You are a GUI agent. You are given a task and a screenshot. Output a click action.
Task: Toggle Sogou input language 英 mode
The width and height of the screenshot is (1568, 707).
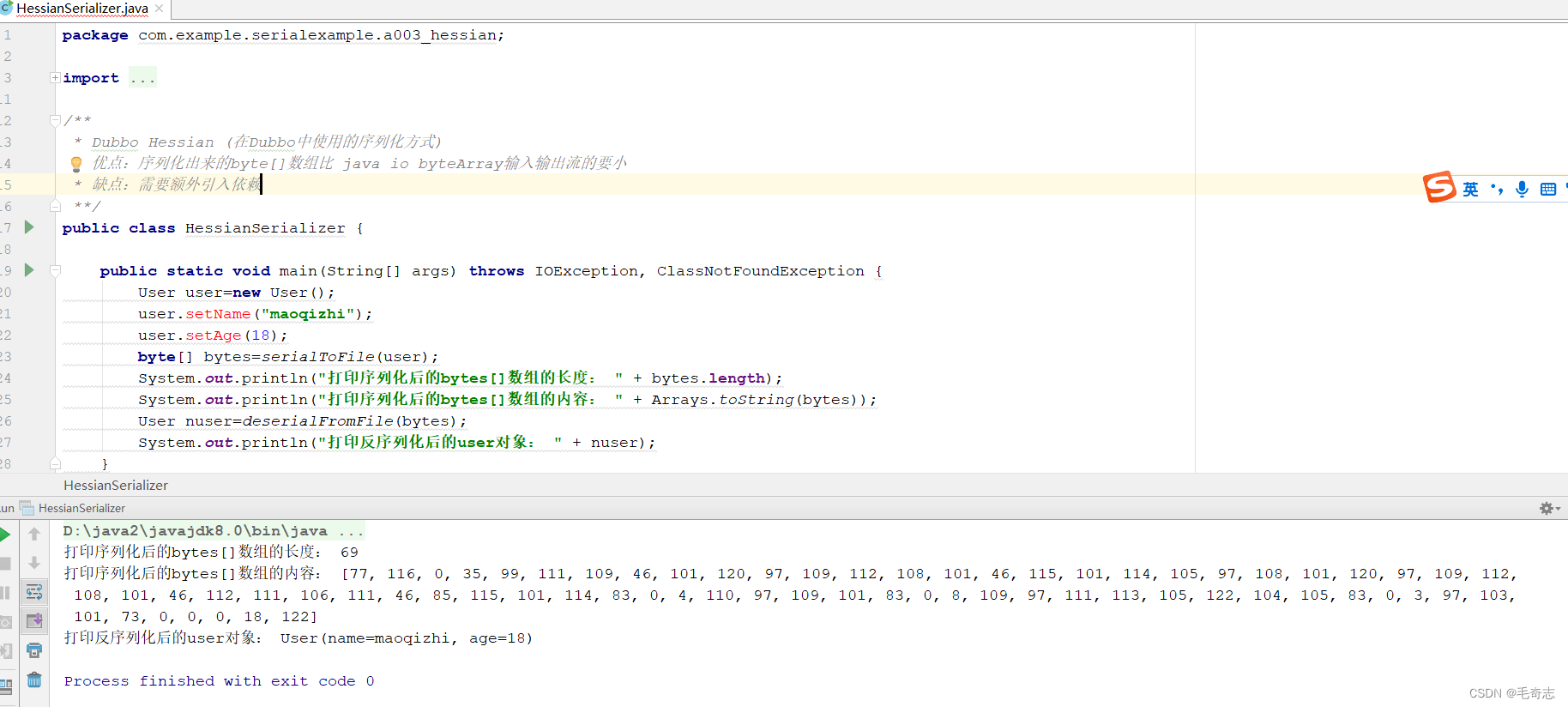[x=1470, y=189]
